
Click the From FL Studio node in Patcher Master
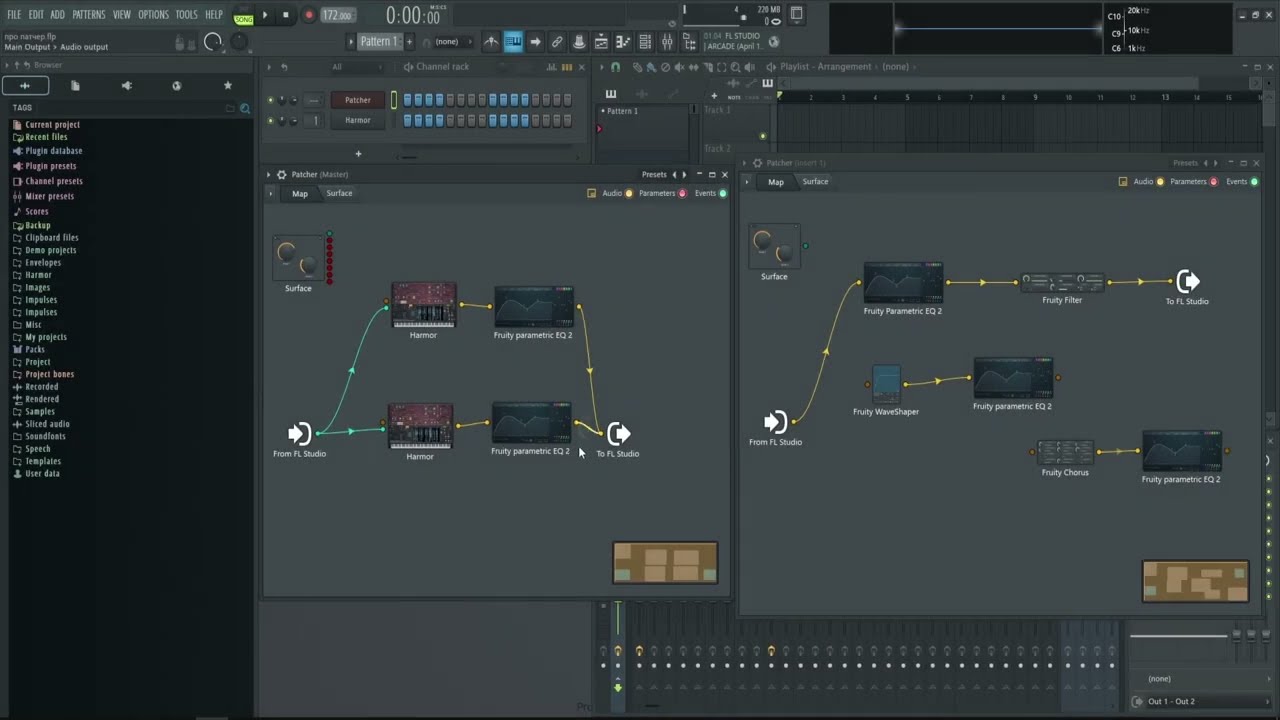click(299, 433)
